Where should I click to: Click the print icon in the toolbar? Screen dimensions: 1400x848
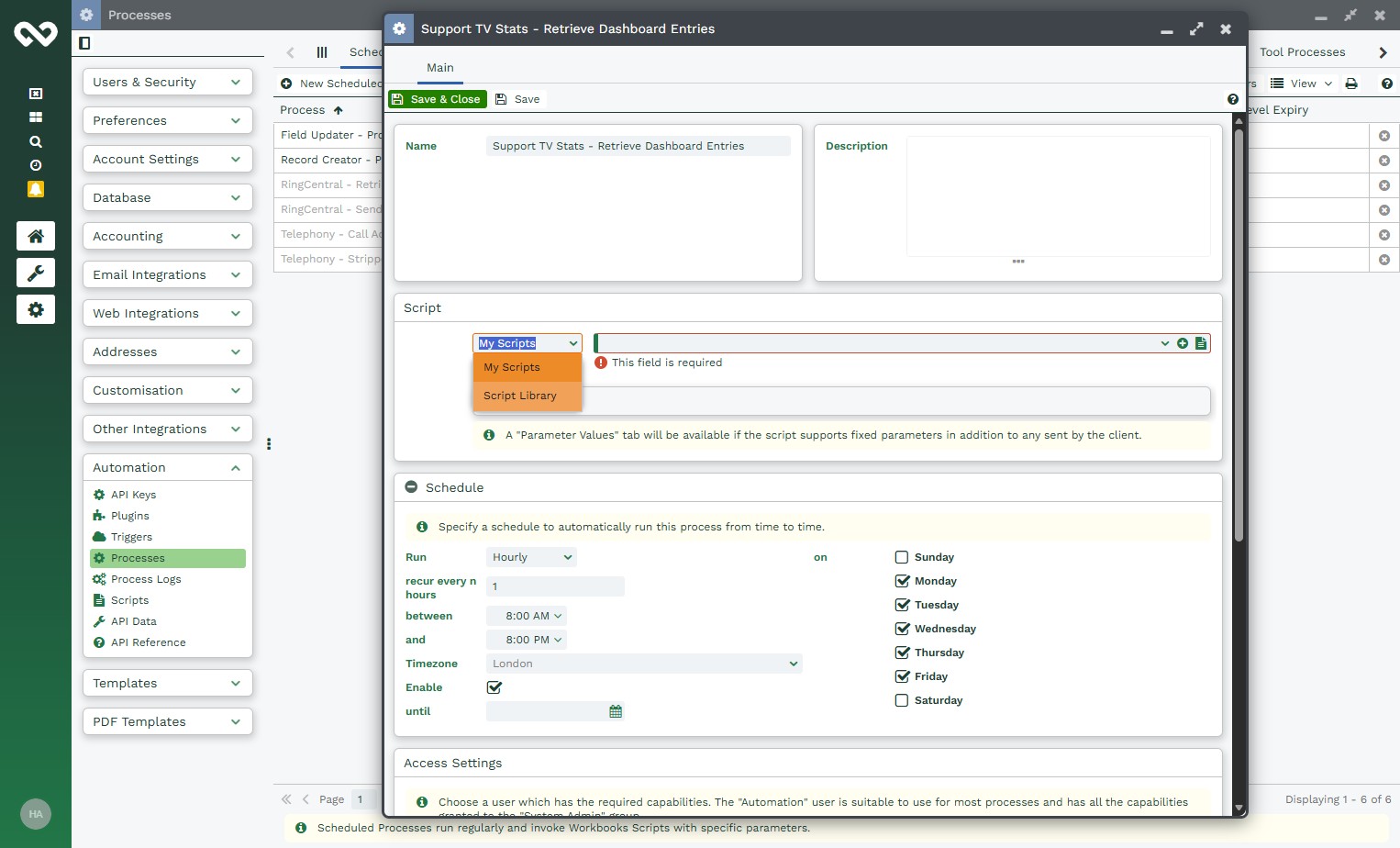[x=1351, y=84]
